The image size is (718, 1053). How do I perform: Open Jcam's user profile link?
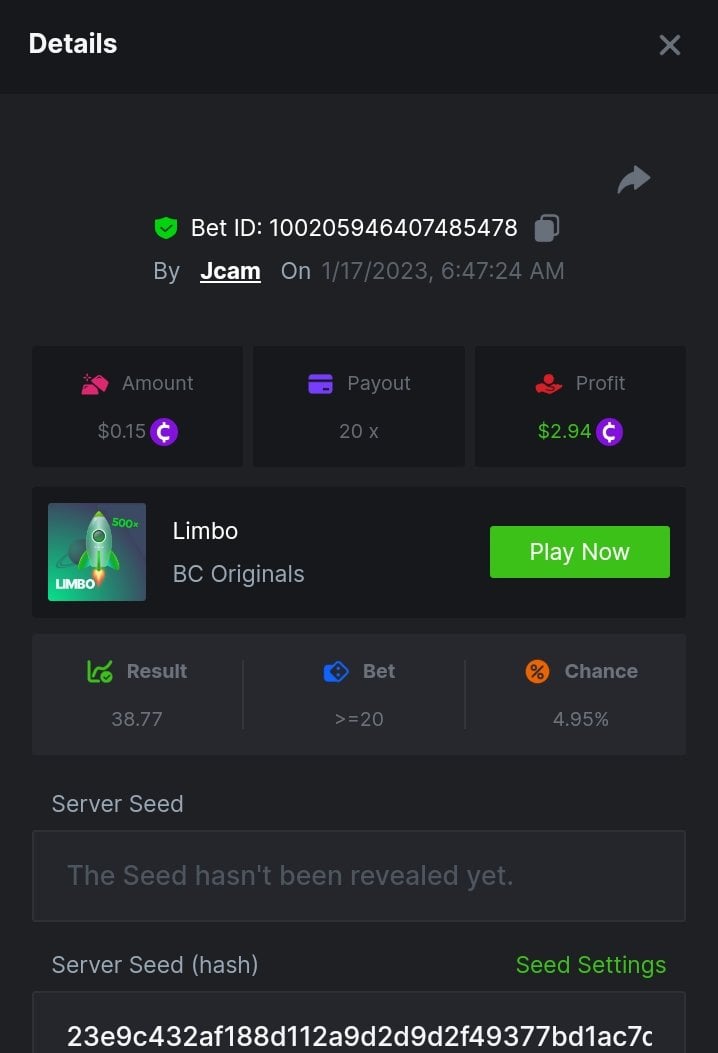click(x=230, y=271)
